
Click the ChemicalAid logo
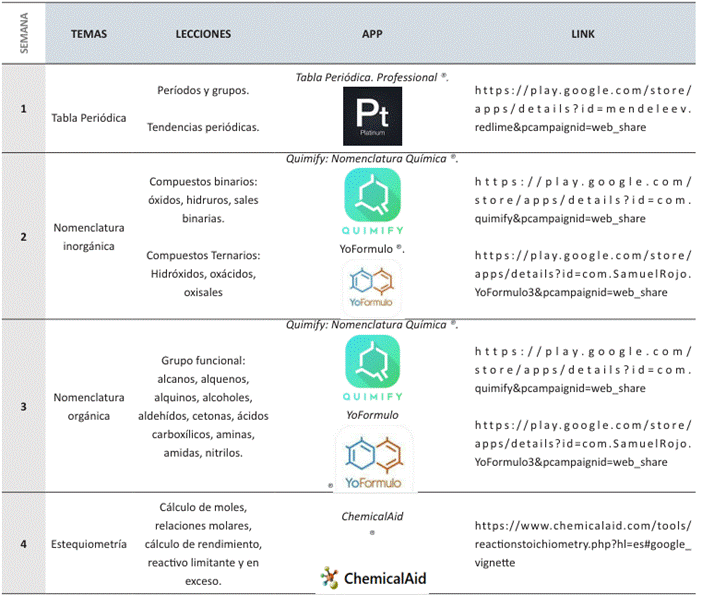pyautogui.click(x=372, y=577)
